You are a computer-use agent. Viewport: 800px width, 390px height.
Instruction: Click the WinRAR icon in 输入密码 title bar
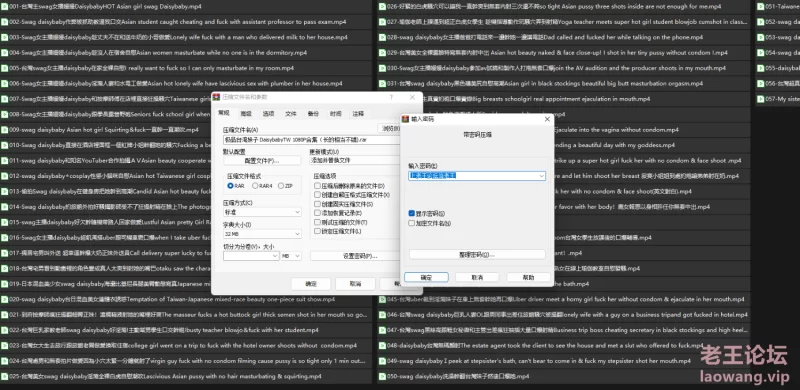406,119
